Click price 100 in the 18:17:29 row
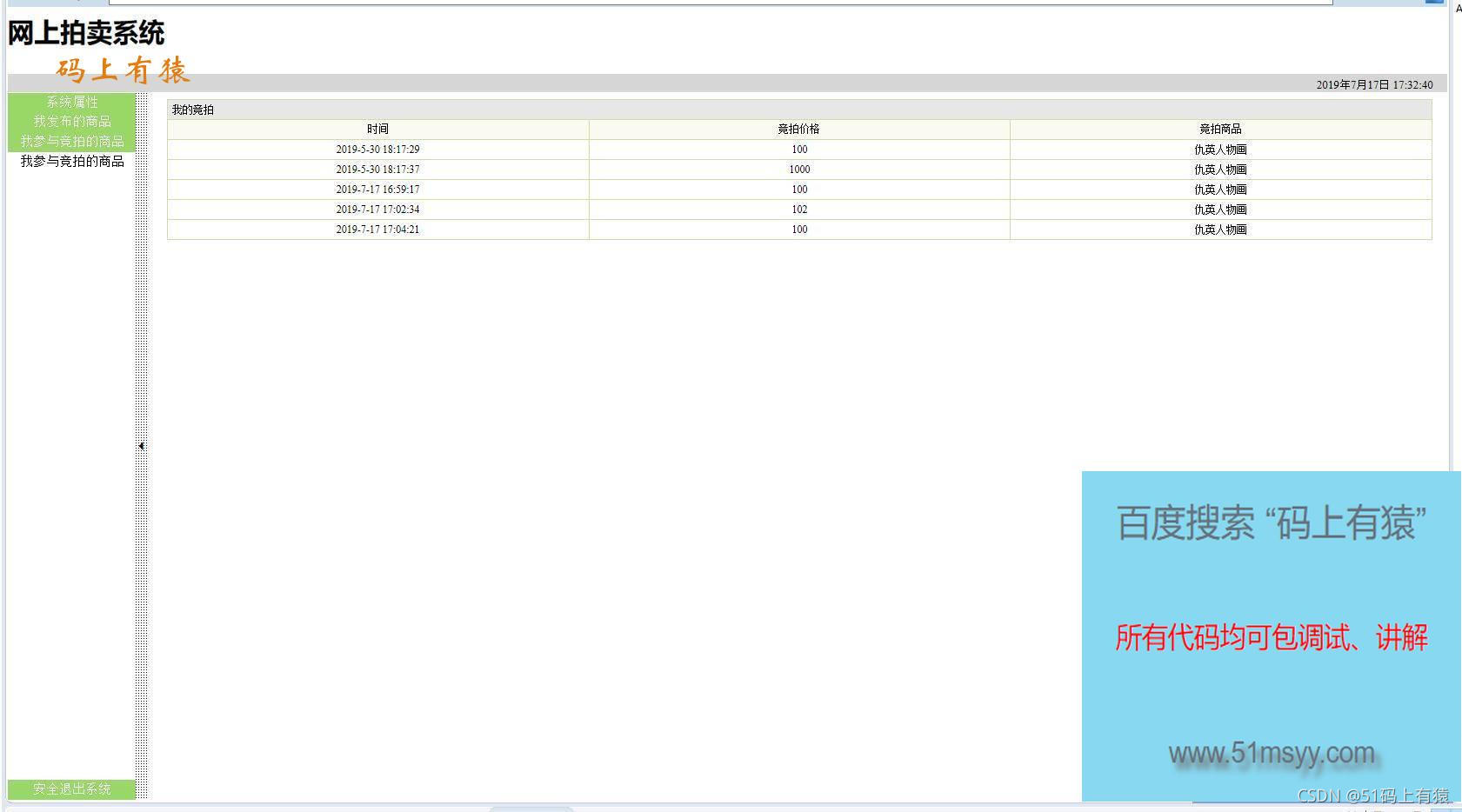This screenshot has width=1462, height=812. point(799,150)
